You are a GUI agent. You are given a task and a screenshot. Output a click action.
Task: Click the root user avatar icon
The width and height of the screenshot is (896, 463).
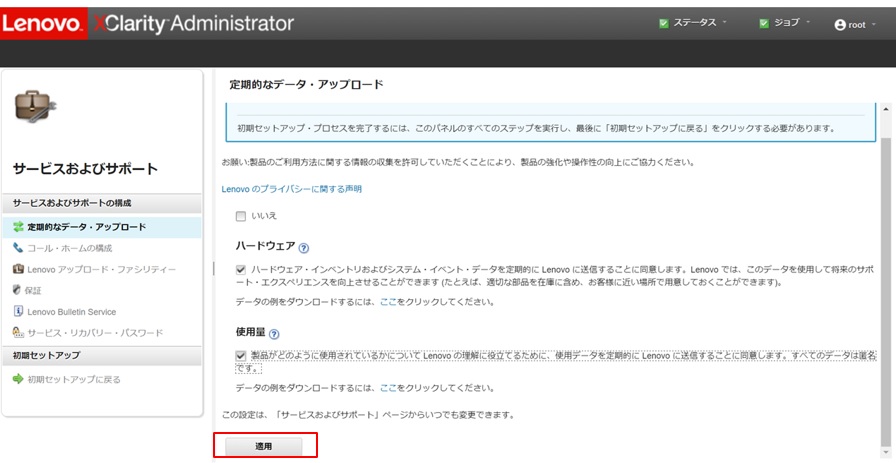click(x=839, y=25)
